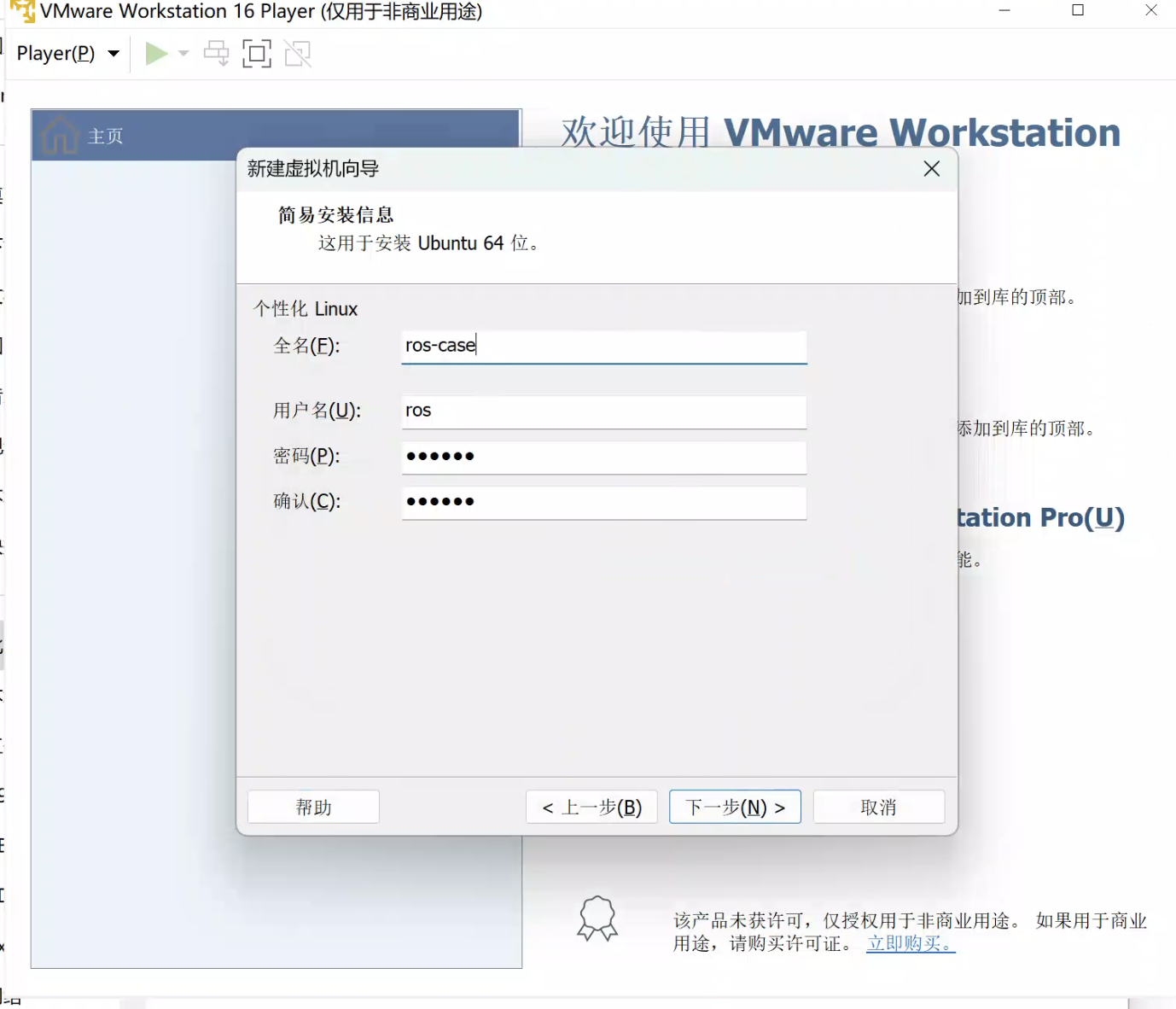Open the home tab icon in library
This screenshot has height=1009, width=1176.
coord(60,135)
